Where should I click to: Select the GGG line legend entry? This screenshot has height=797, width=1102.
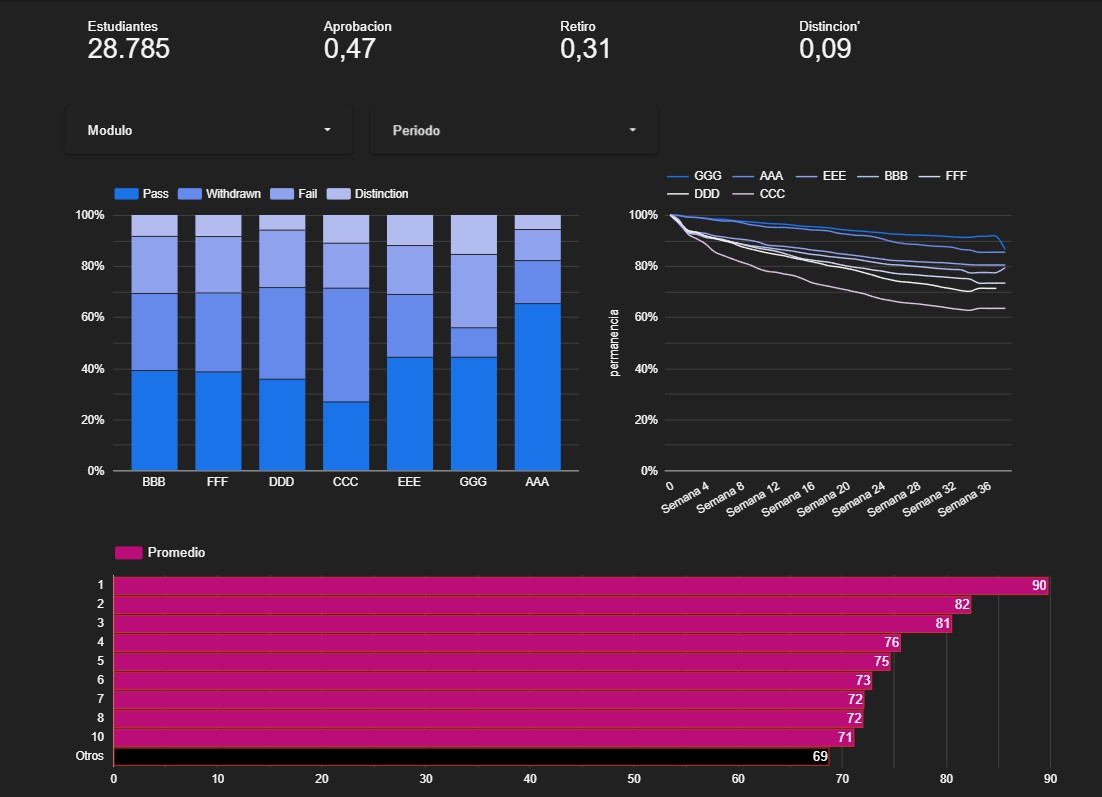pos(694,176)
